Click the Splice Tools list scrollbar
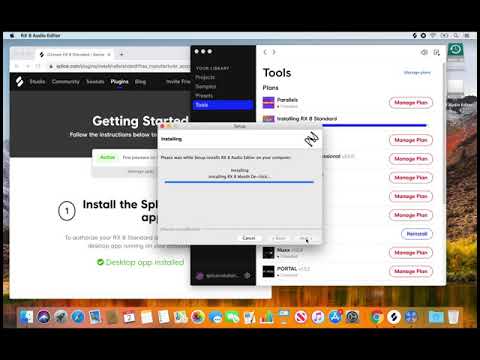This screenshot has height=360, width=480. point(444,133)
